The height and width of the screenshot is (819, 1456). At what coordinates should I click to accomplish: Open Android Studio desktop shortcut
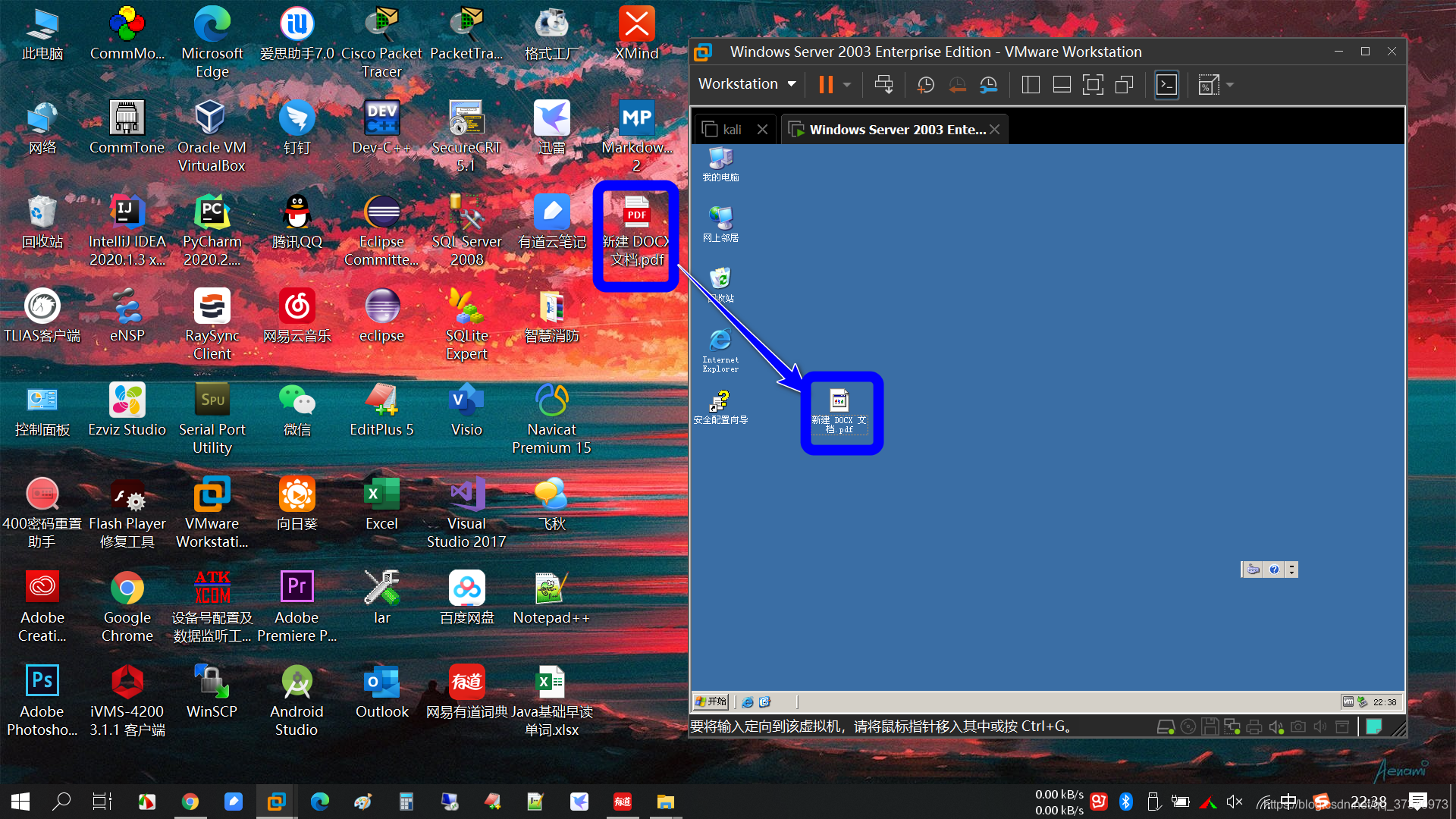point(297,700)
